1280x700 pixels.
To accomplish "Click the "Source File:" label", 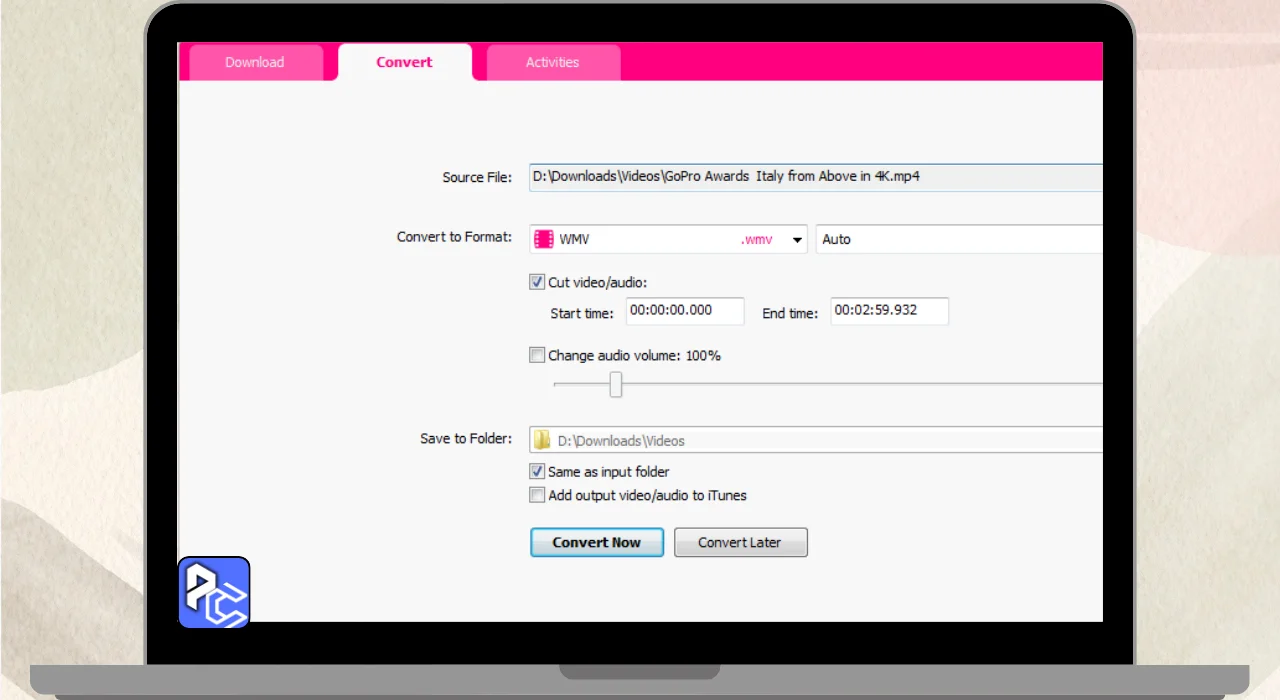I will pos(477,177).
